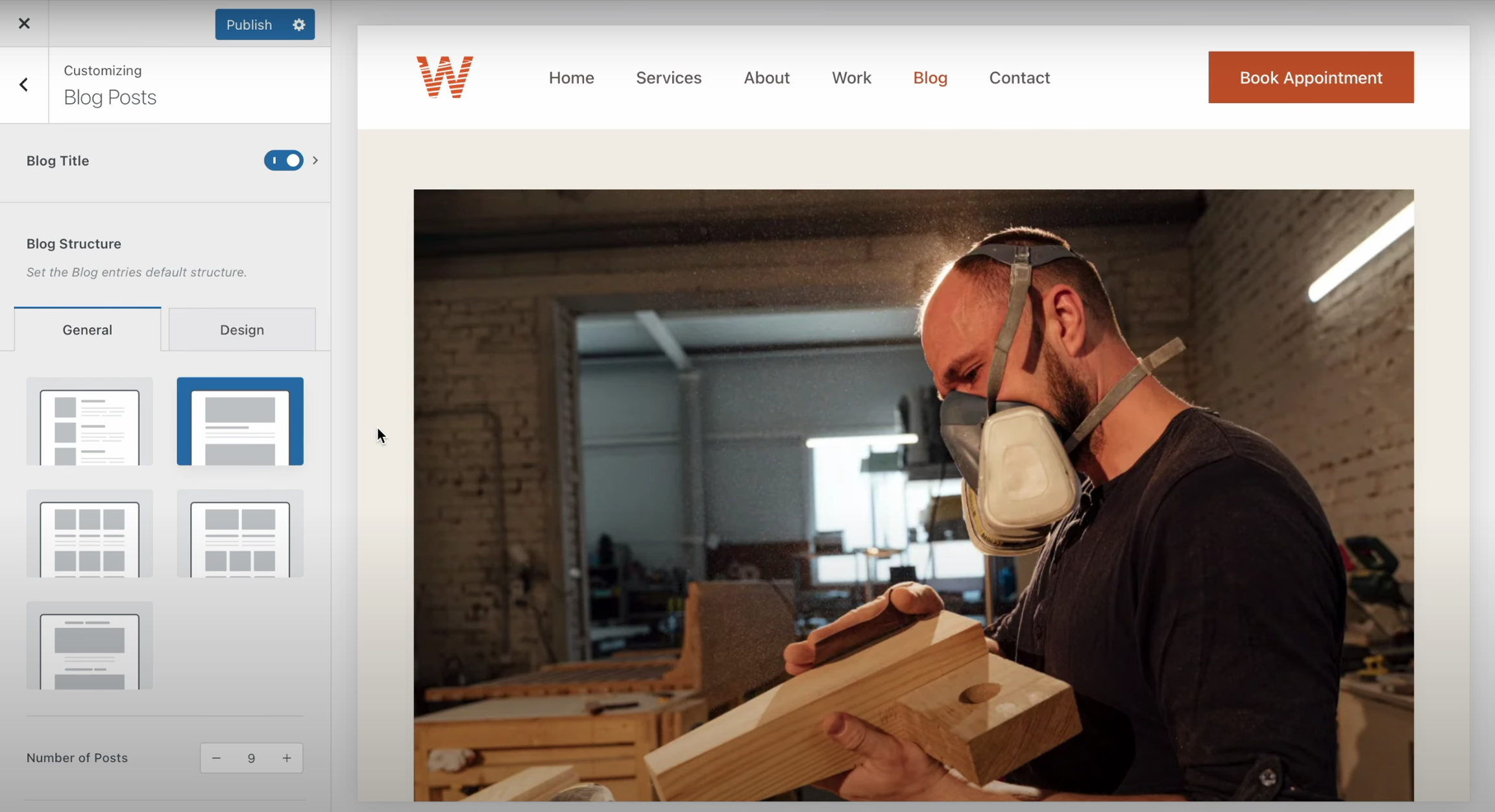The width and height of the screenshot is (1495, 812).
Task: Select the list layout with left thumbnails
Action: coord(90,422)
